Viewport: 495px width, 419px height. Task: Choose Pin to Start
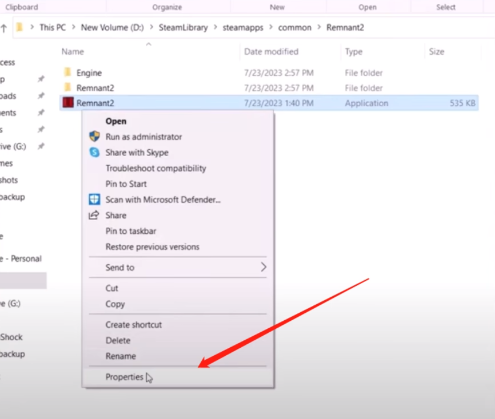point(178,184)
